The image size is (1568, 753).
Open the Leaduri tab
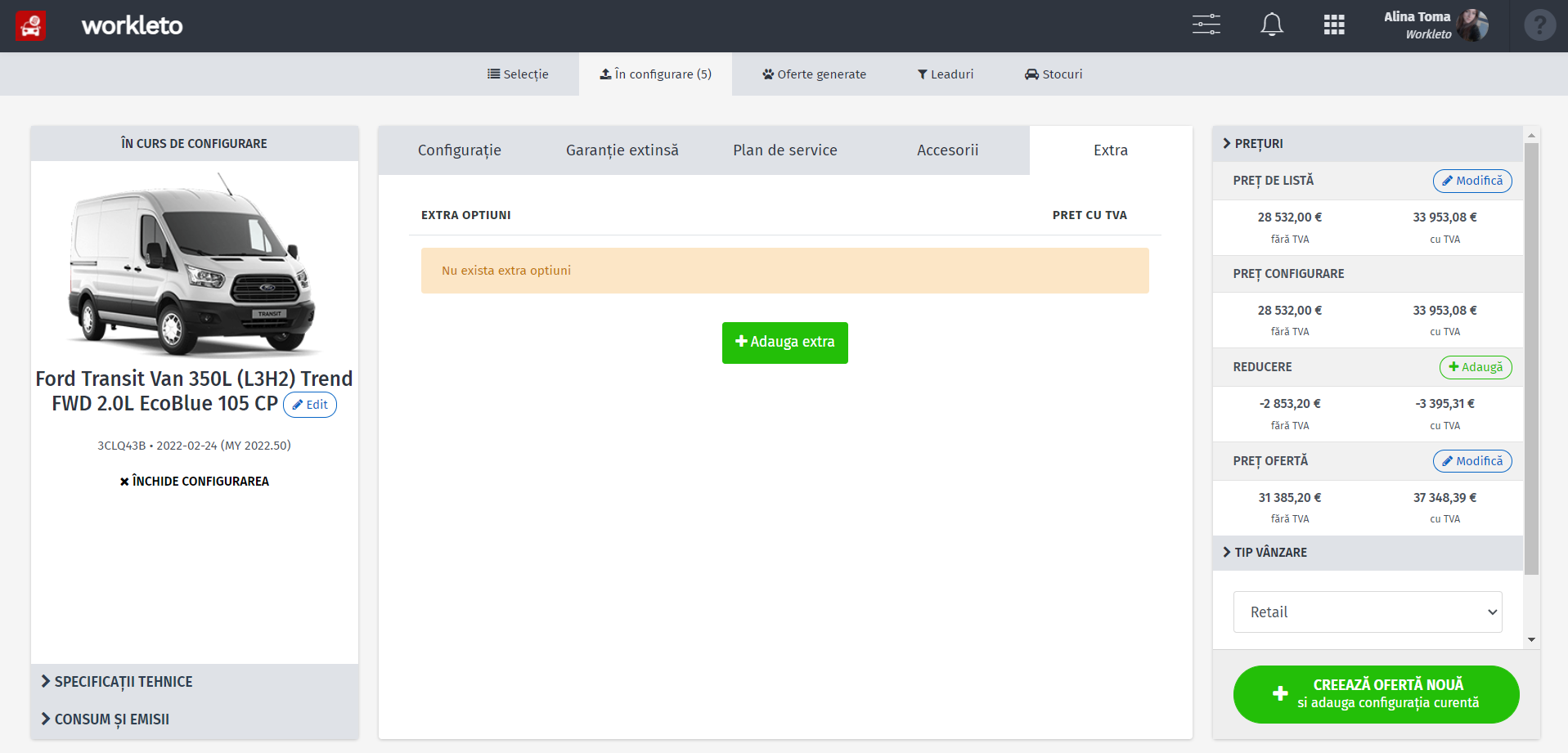[945, 74]
